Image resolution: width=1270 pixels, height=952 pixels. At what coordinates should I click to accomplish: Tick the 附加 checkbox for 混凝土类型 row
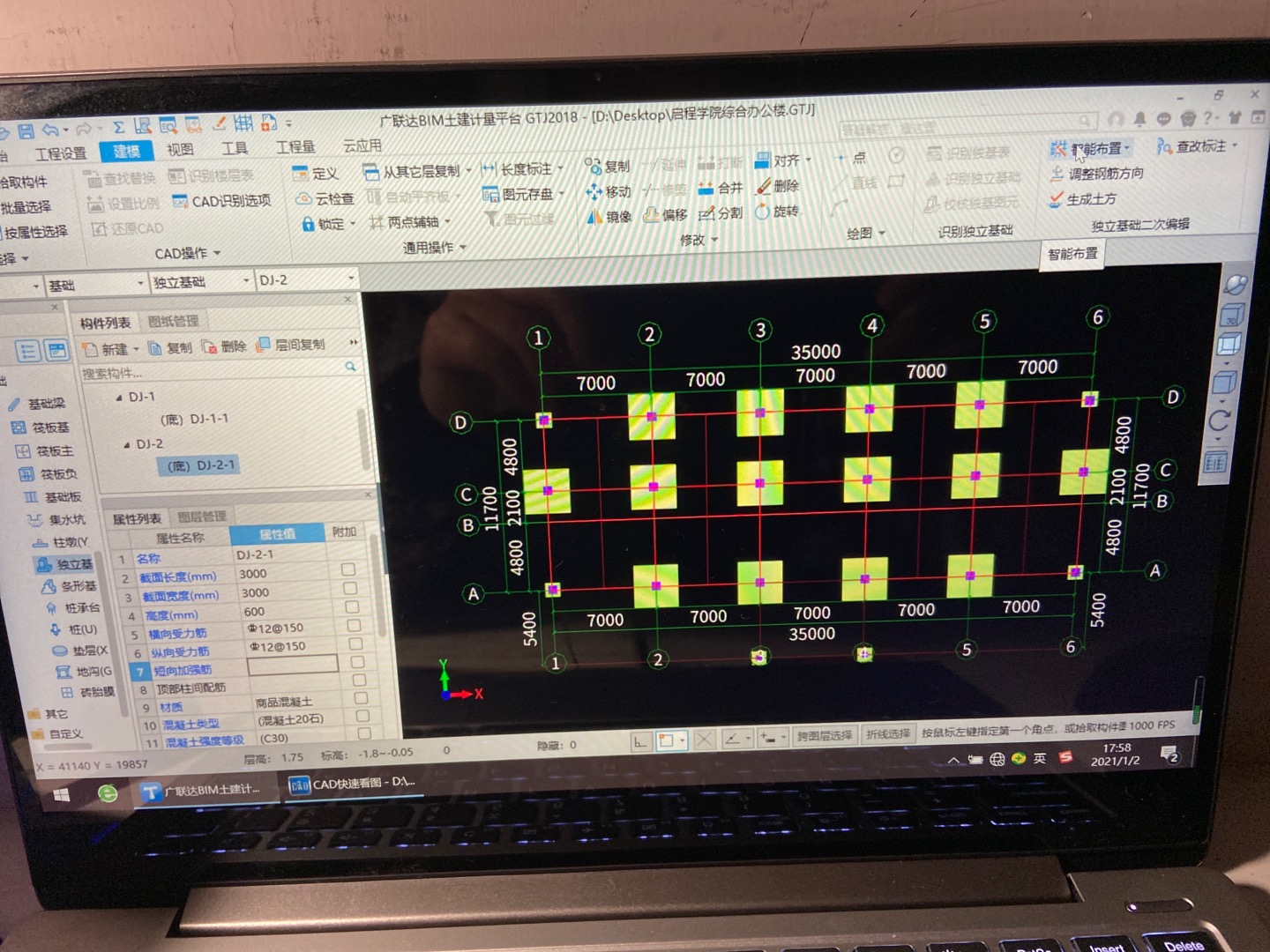click(x=362, y=716)
